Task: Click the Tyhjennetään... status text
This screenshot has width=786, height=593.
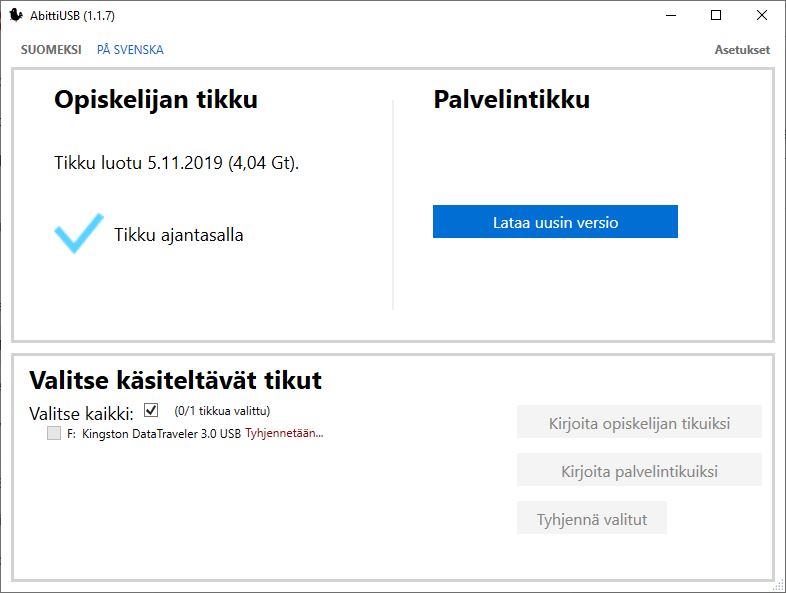Action: 284,434
